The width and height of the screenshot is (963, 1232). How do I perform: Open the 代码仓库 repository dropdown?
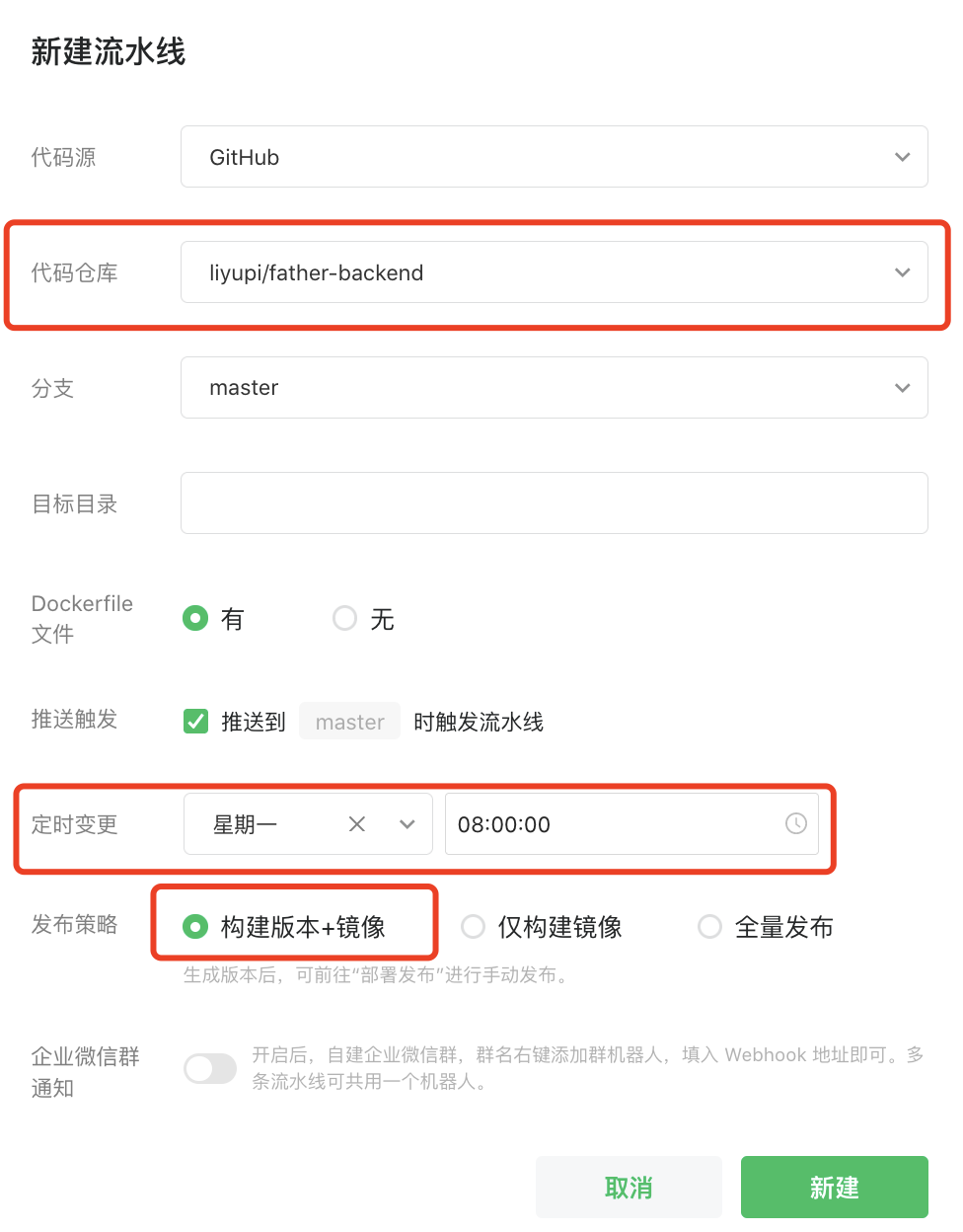pos(554,272)
